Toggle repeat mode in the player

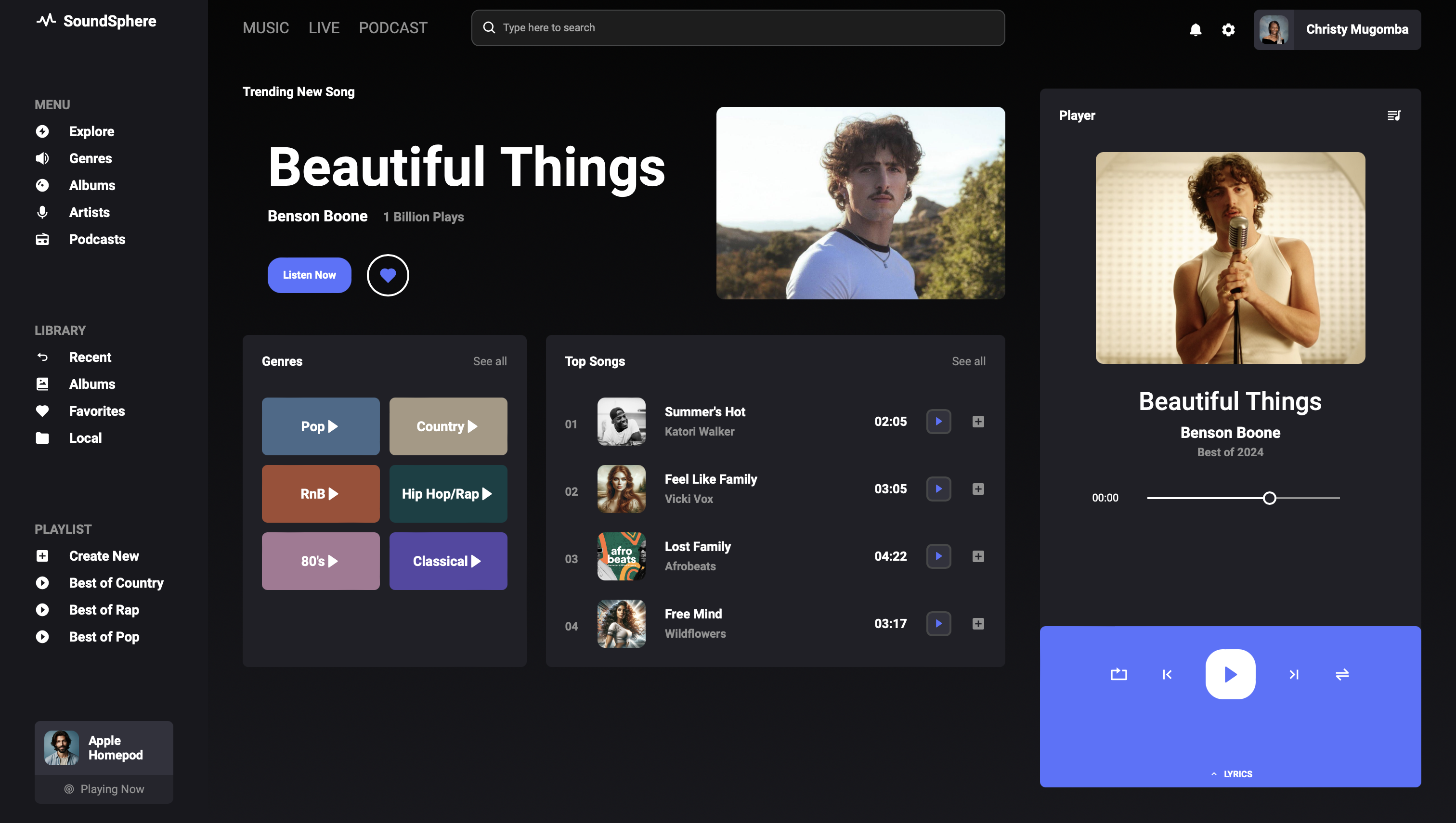(1118, 674)
